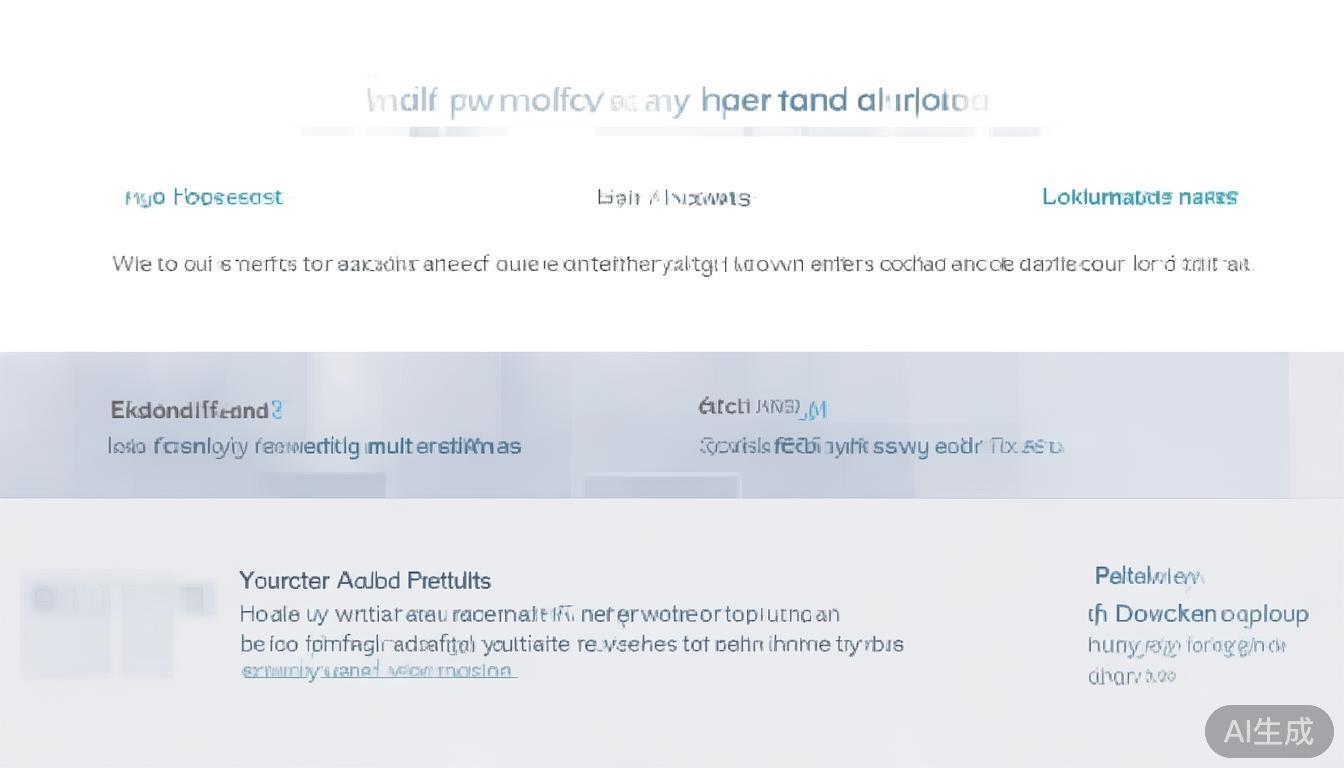Click the "huny" line under Dowcken oqploup
Viewport: 1344px width, 768px height.
point(1186,646)
